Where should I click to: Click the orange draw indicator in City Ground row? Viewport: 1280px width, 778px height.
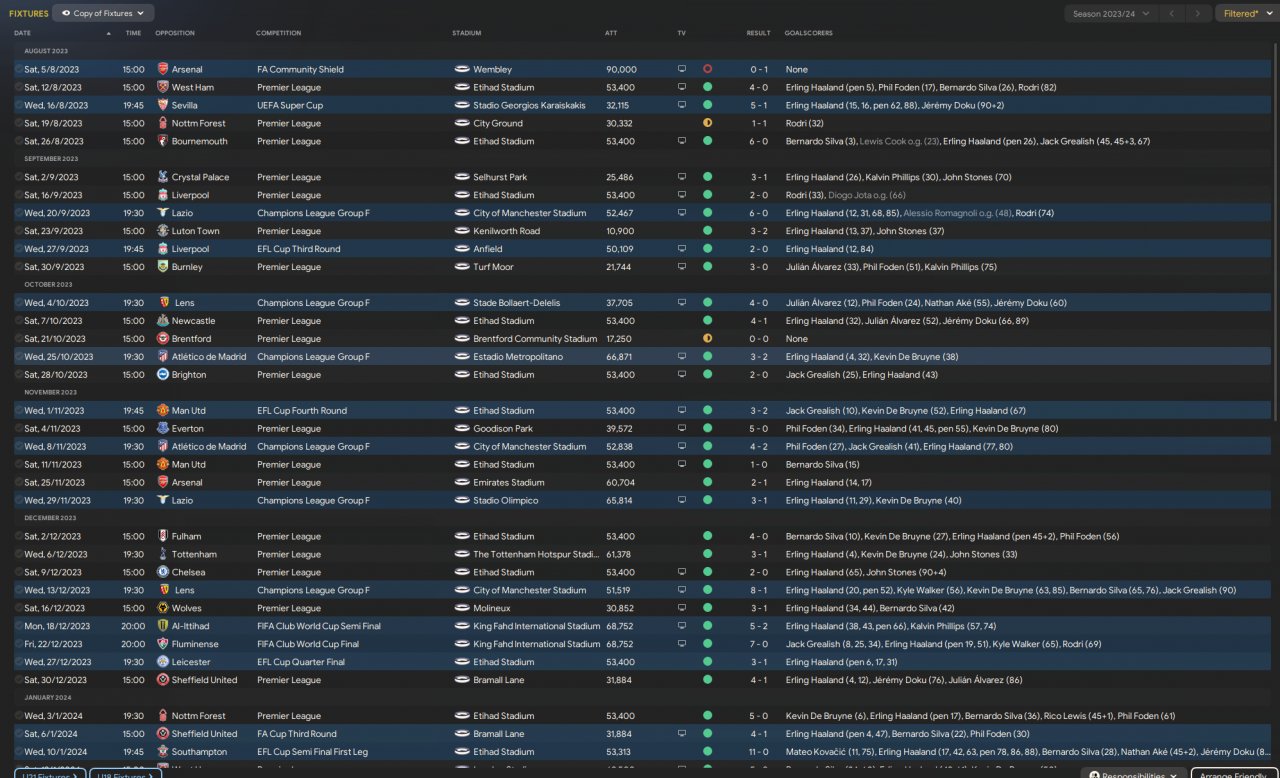pyautogui.click(x=707, y=123)
